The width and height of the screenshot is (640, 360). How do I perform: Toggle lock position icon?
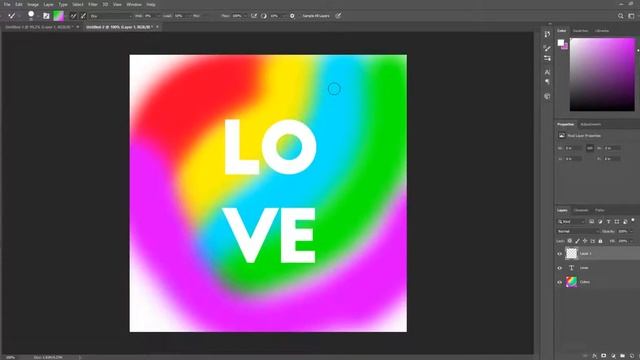(585, 241)
